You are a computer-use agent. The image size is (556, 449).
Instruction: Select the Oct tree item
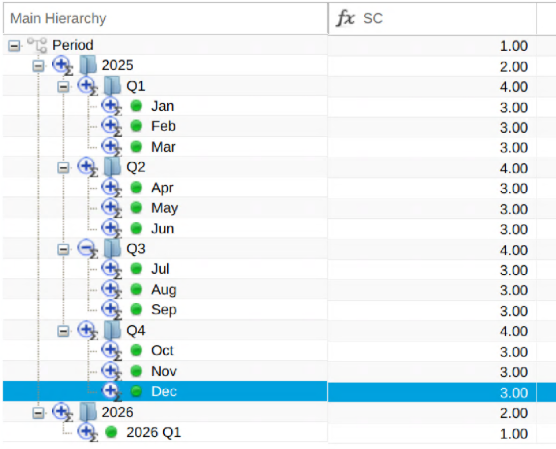tap(162, 351)
